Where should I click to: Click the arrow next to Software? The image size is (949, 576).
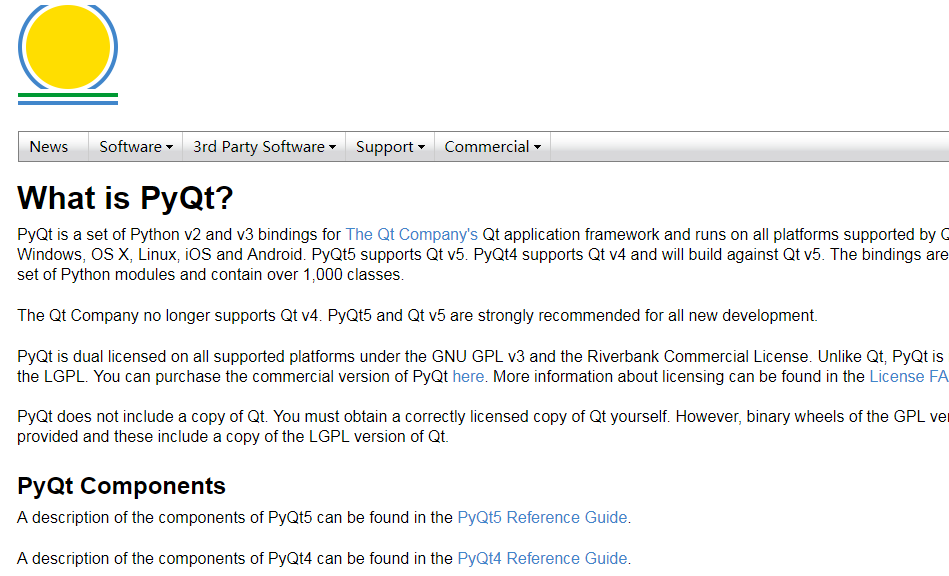pyautogui.click(x=169, y=147)
